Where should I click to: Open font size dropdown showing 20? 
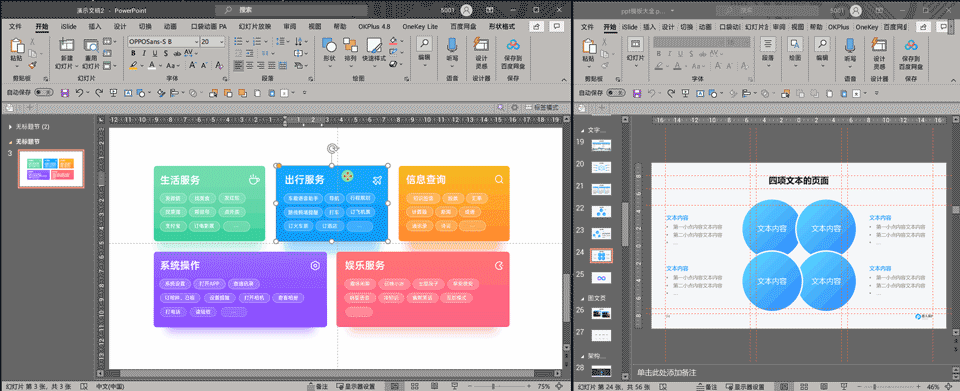(x=222, y=42)
